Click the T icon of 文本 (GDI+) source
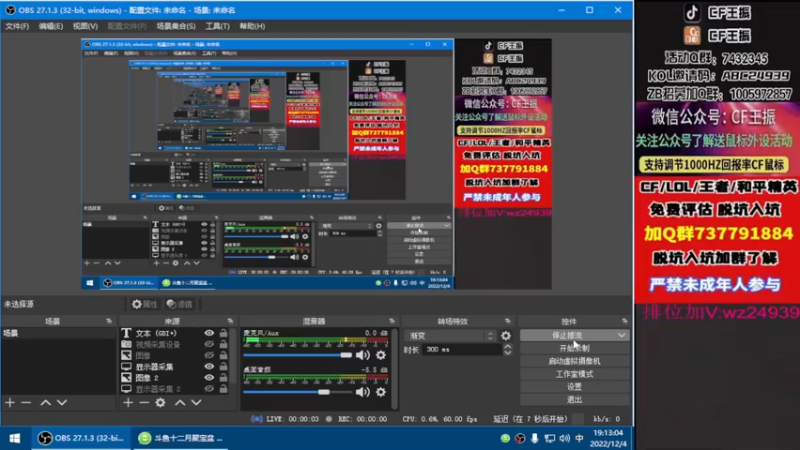800x450 pixels. tap(126, 333)
